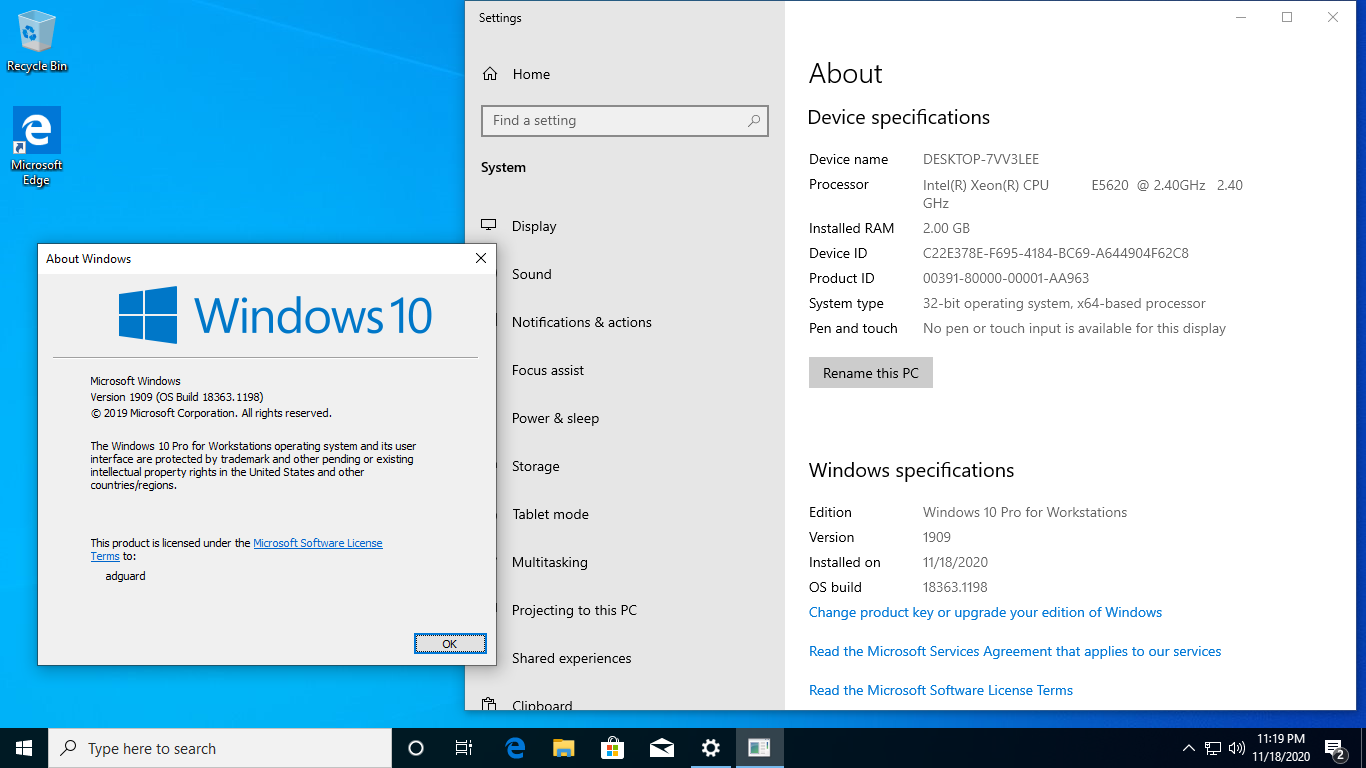
Task: Open the Recycle Bin desktop icon
Action: click(37, 41)
